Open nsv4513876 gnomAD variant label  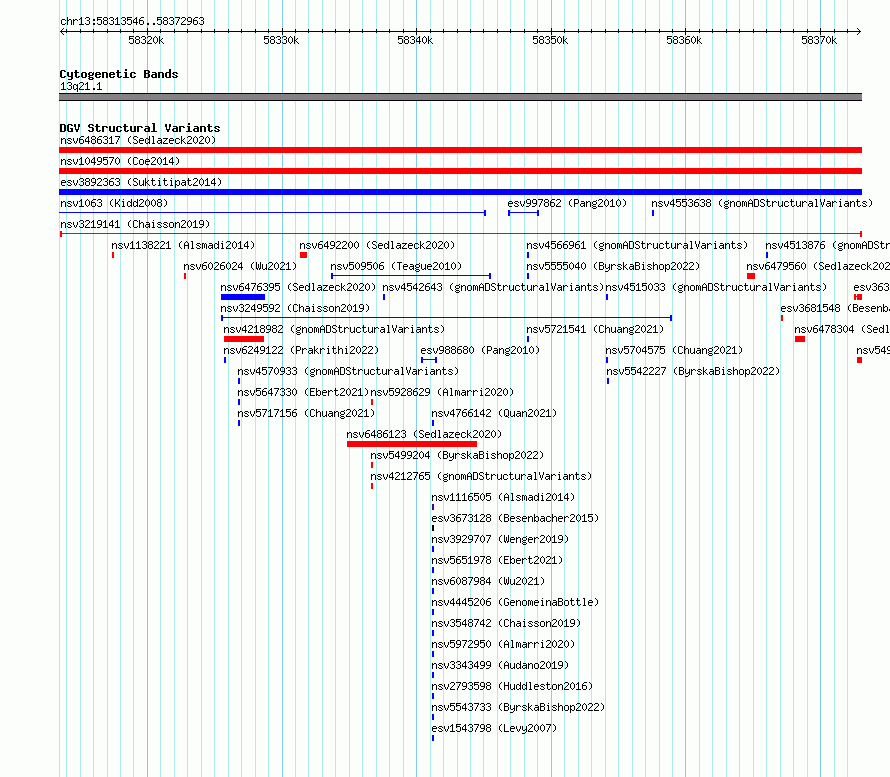828,245
